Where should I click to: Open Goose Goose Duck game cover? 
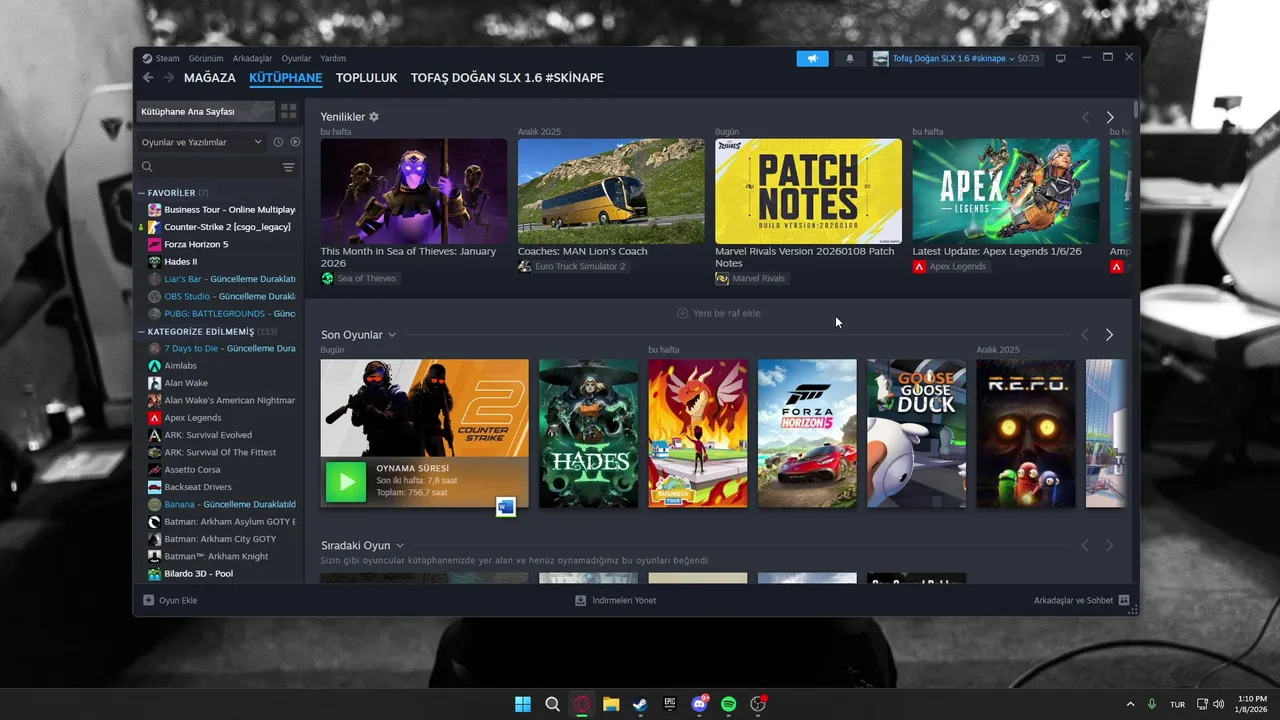916,433
